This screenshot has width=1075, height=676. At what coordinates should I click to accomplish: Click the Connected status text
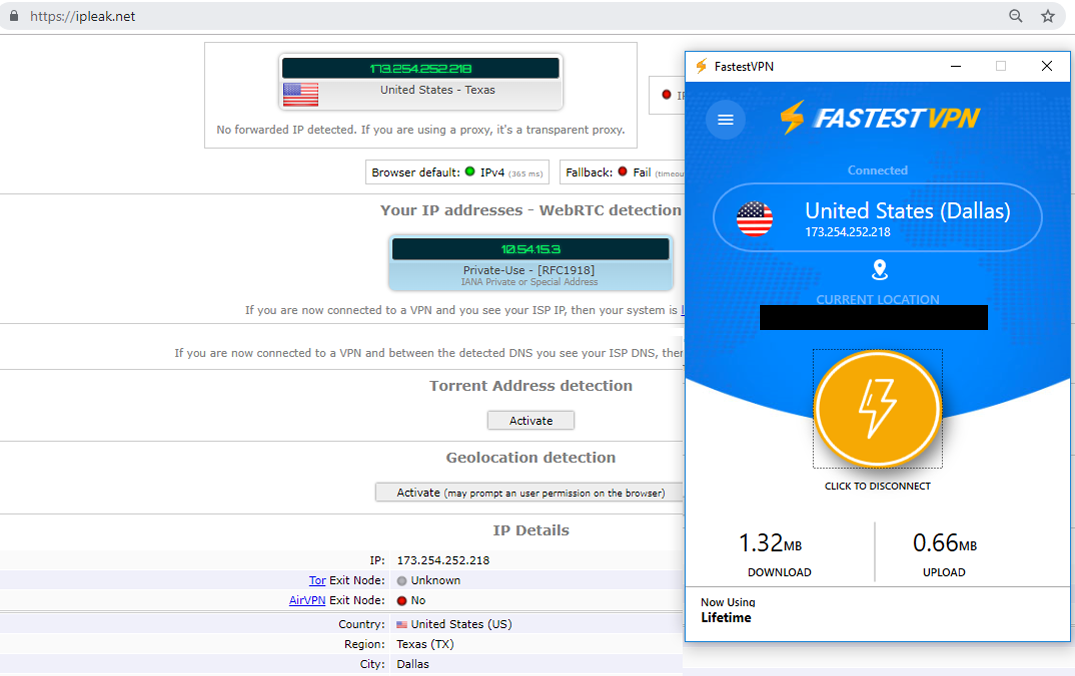(x=878, y=170)
